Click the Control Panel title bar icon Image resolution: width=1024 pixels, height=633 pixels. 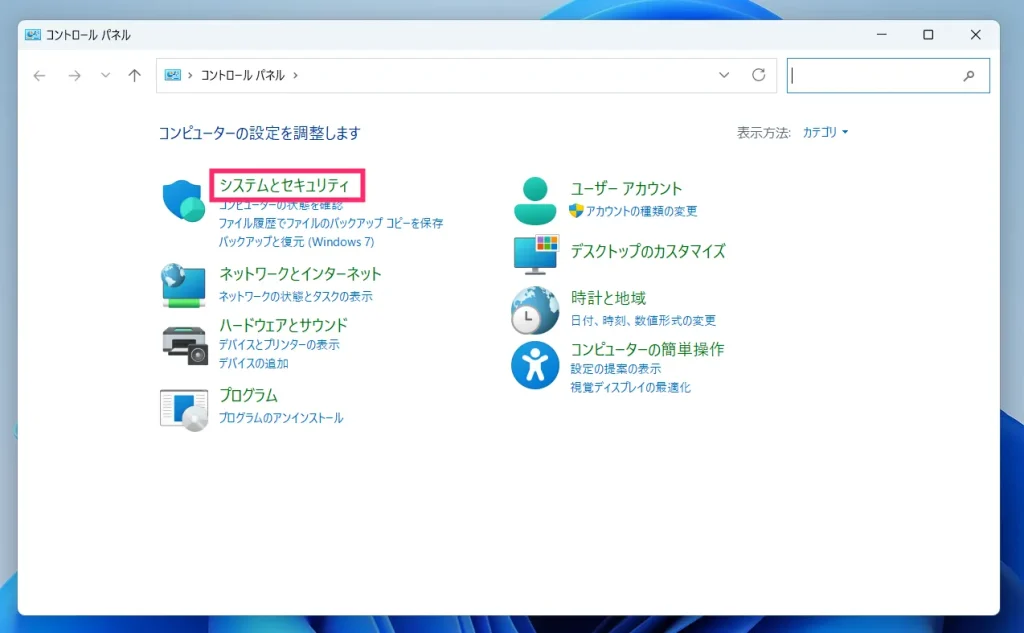(x=33, y=35)
